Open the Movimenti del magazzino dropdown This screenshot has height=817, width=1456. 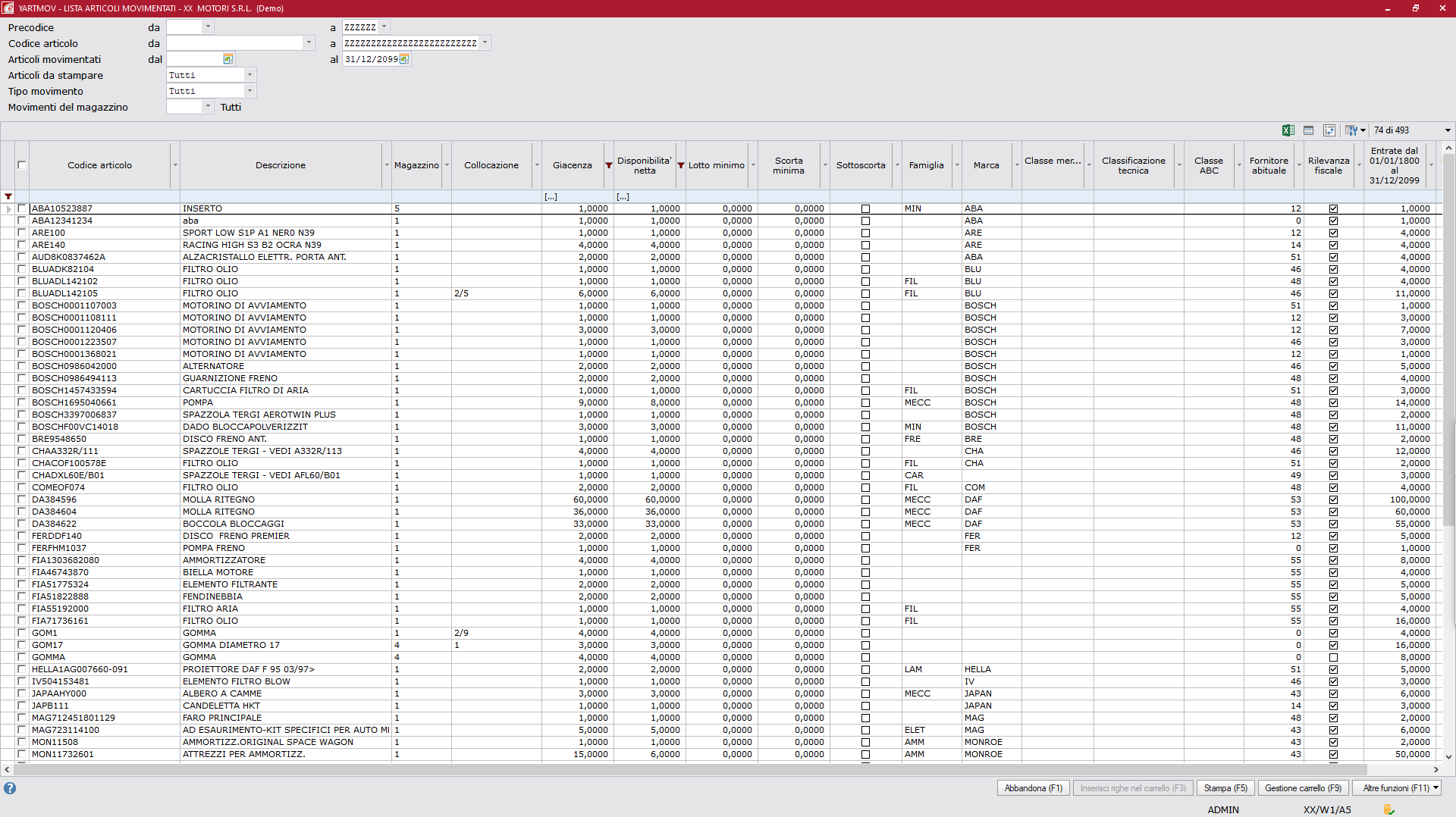pyautogui.click(x=209, y=106)
